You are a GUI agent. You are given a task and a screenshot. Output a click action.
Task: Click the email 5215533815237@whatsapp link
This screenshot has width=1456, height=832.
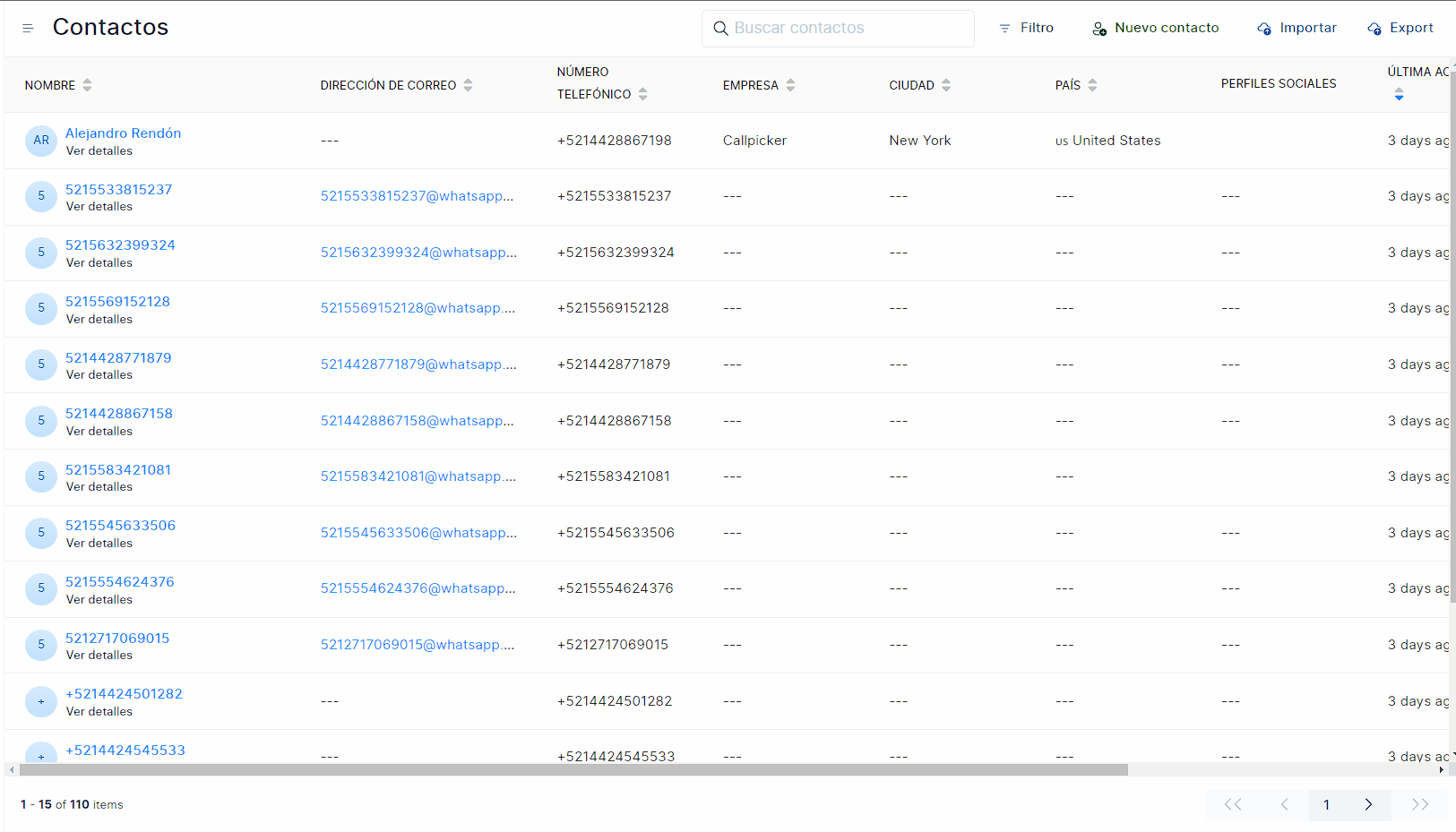pyautogui.click(x=418, y=195)
